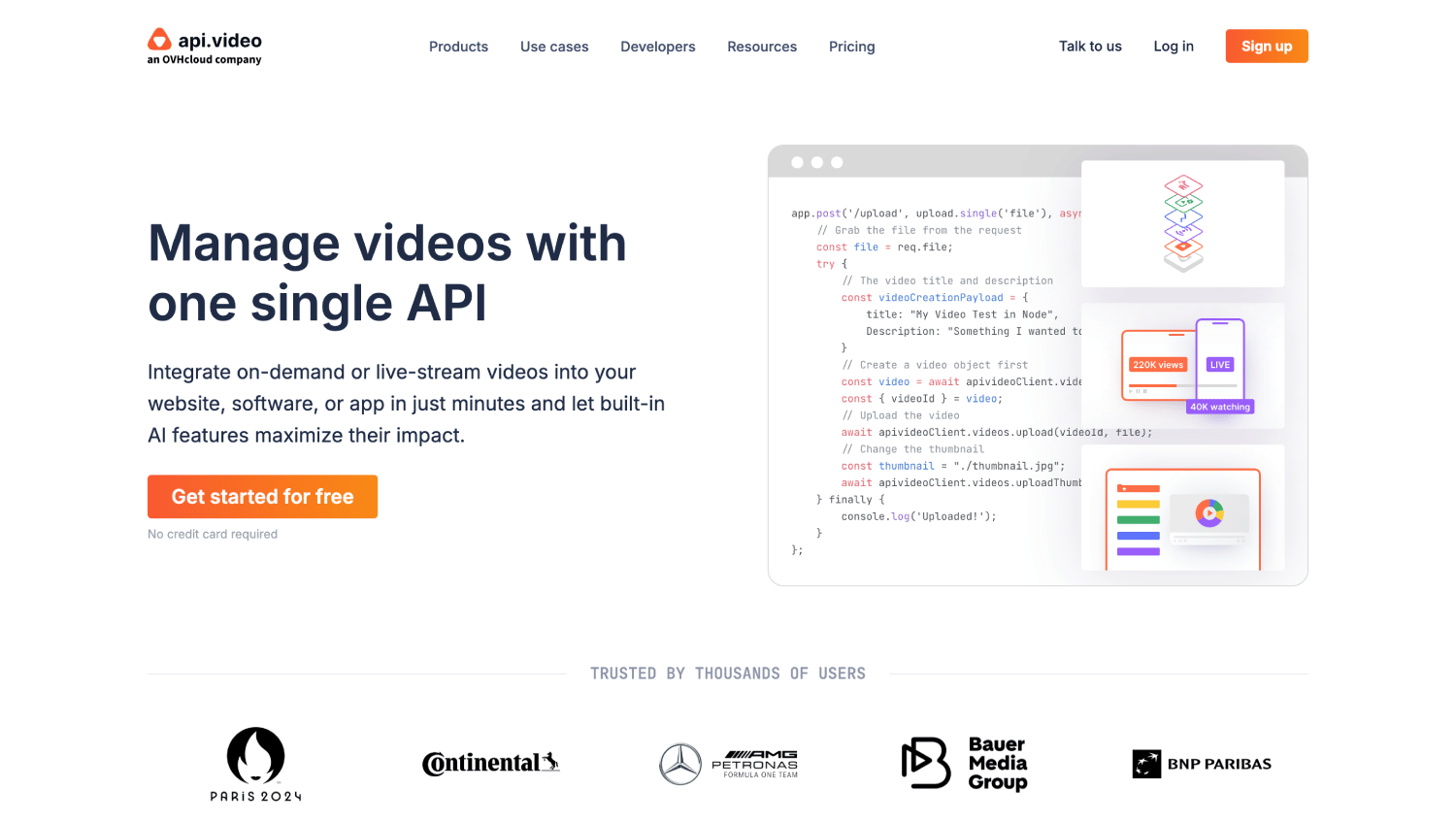Click the 40K watching label
This screenshot has width=1456, height=822.
(1220, 407)
